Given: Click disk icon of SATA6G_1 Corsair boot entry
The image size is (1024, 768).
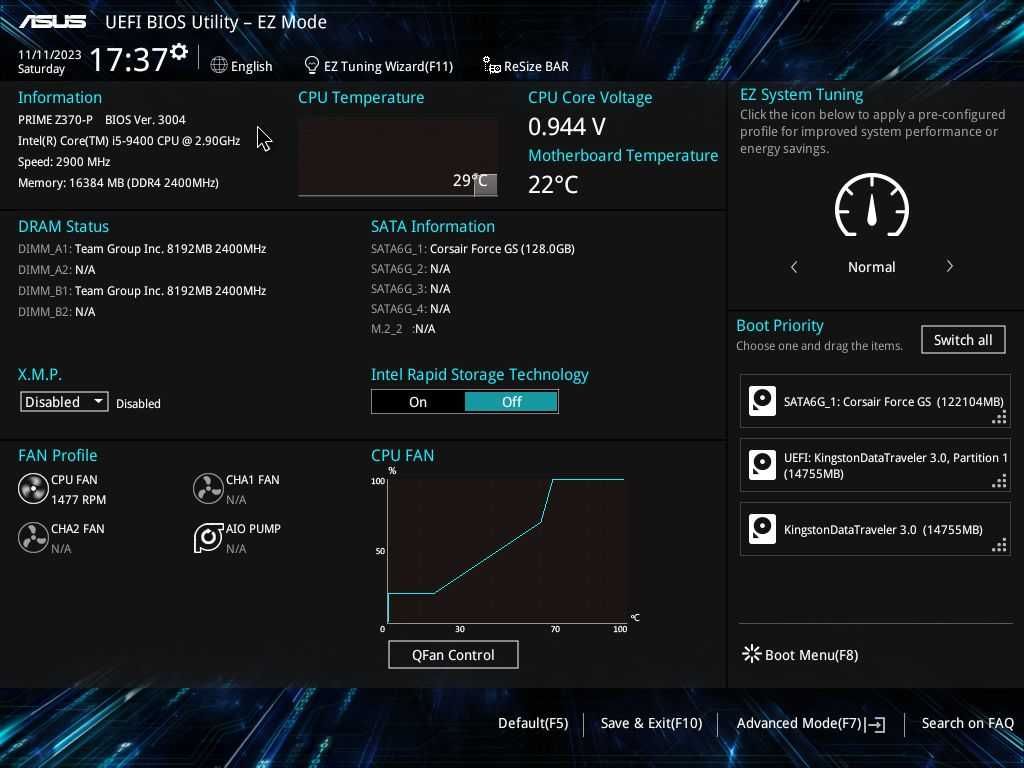Looking at the screenshot, I should coord(762,401).
